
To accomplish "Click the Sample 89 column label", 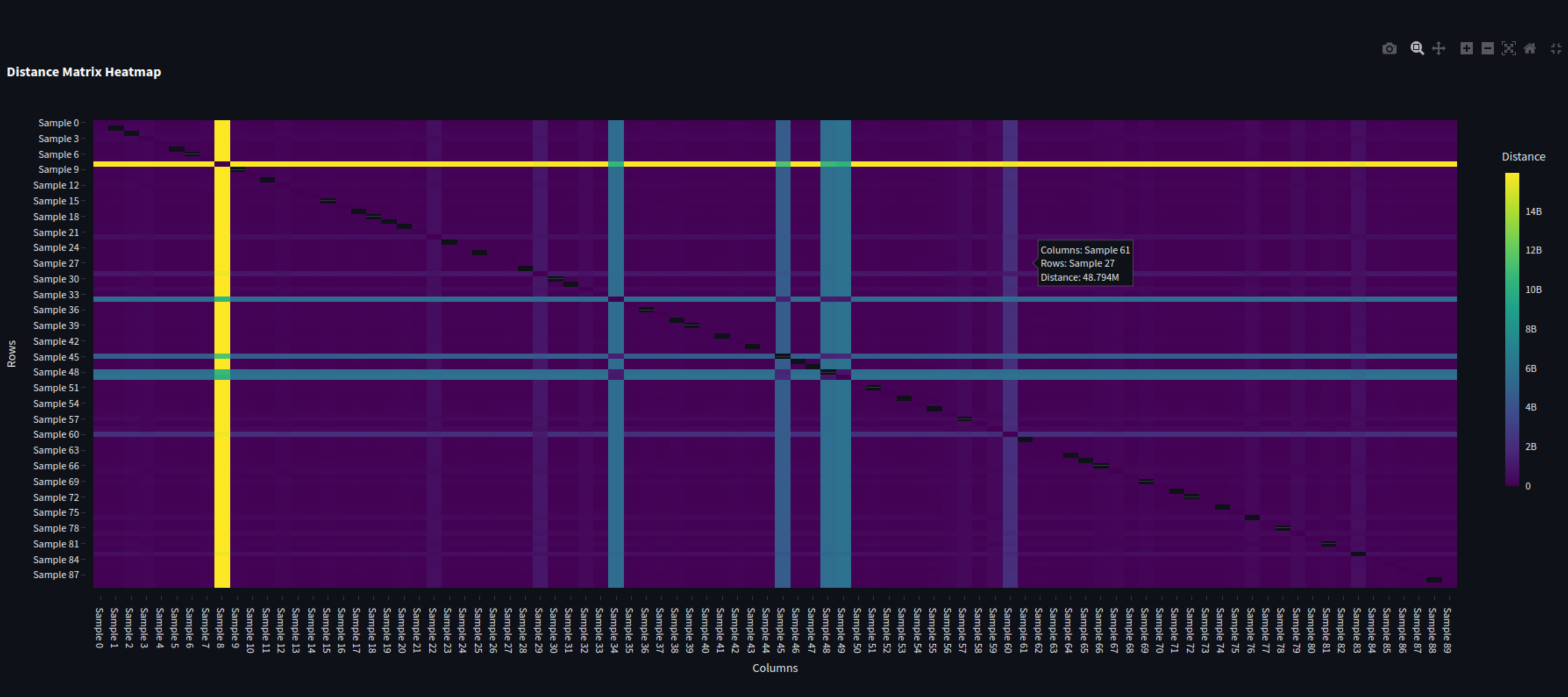I will (1447, 630).
